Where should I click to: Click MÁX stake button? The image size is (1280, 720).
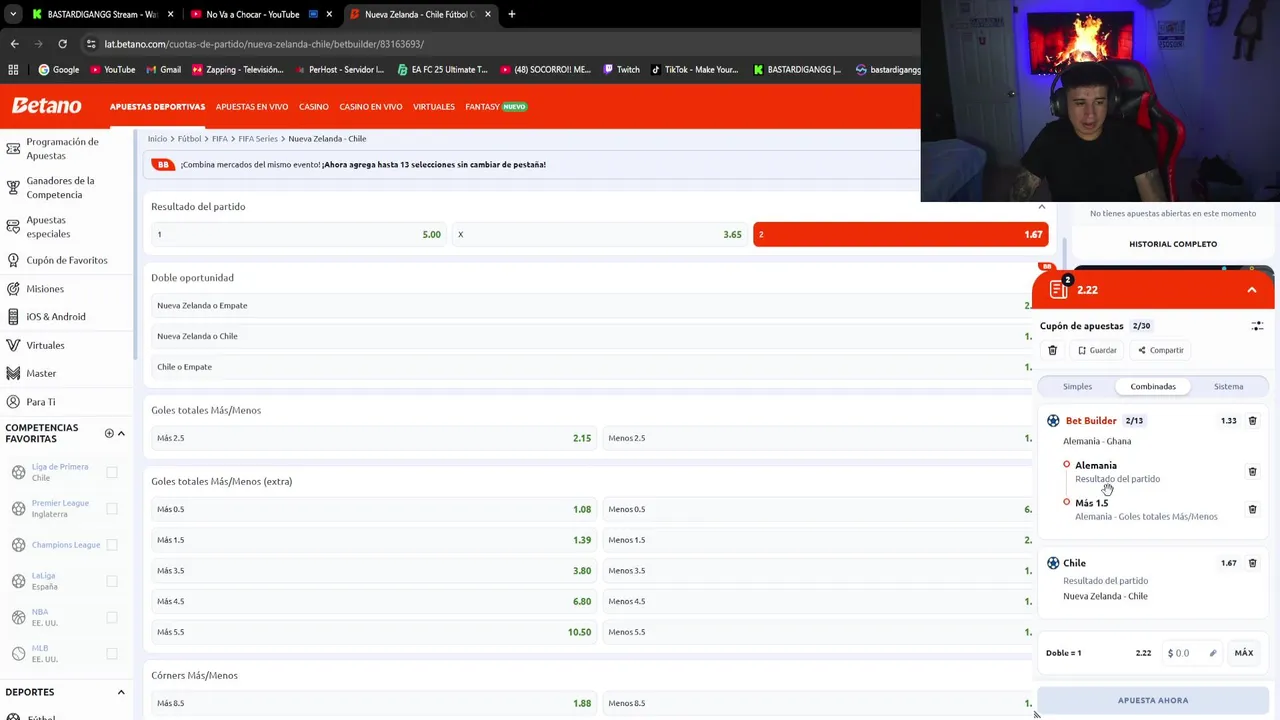1244,653
